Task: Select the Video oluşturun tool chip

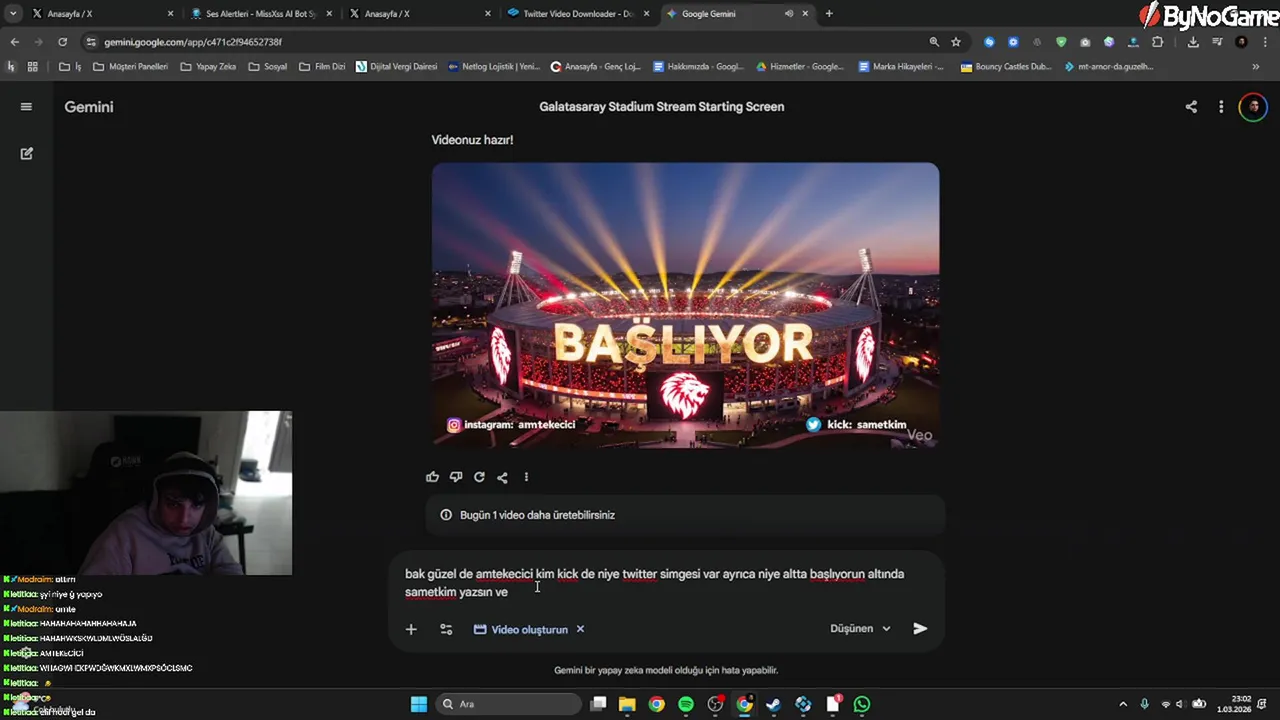Action: (x=520, y=629)
